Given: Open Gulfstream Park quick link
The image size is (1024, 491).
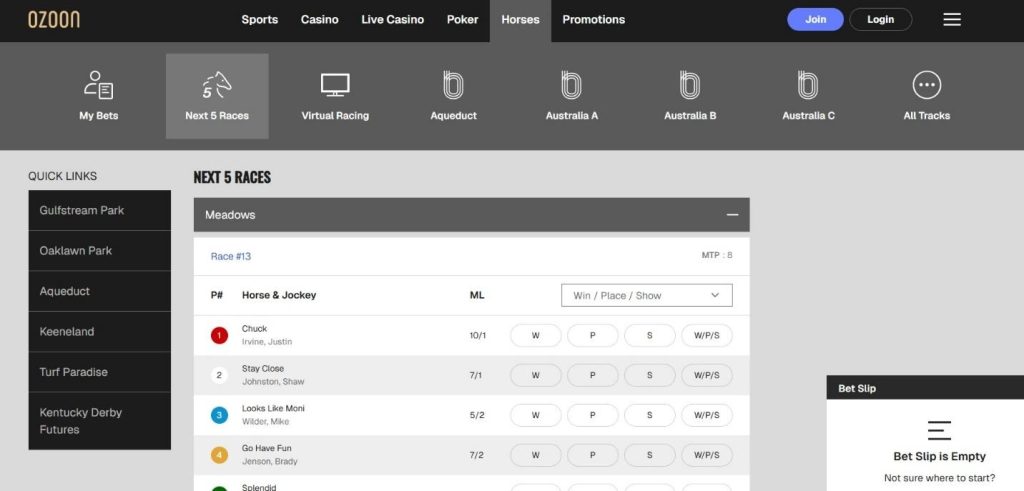Looking at the screenshot, I should 99,211.
